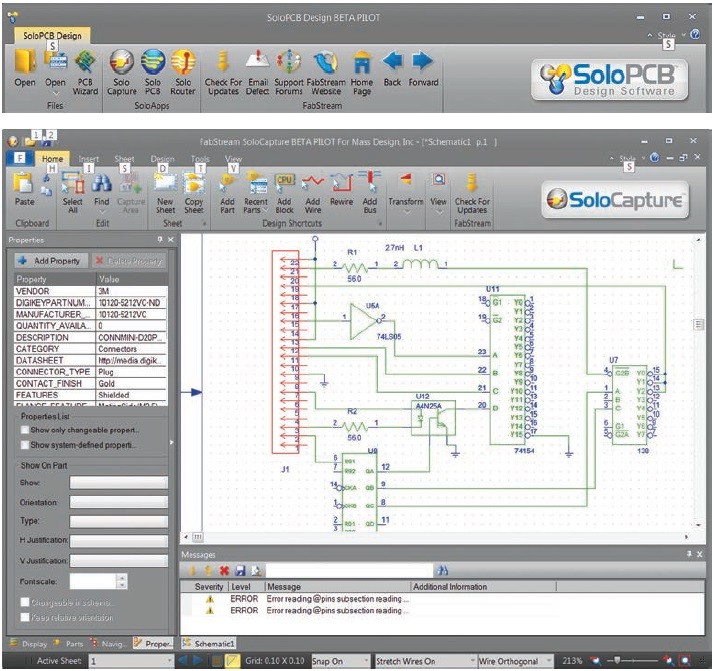Visit the FabStream Website
The image size is (714, 671).
click(x=326, y=73)
